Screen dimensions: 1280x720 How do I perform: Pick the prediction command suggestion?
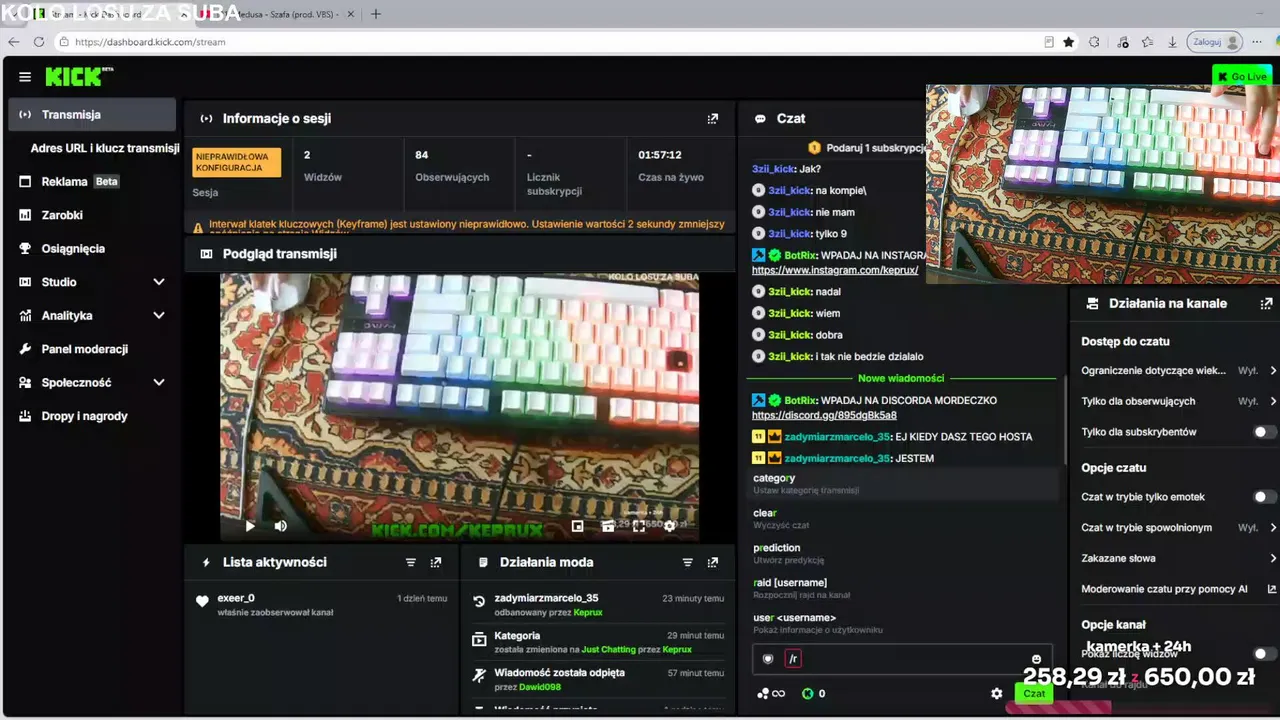tap(904, 553)
